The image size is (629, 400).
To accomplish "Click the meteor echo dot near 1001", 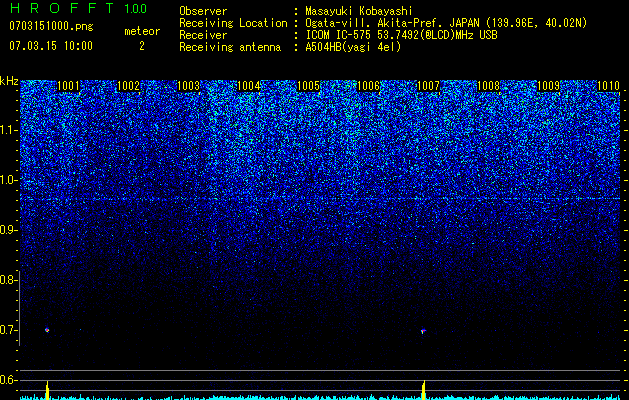I will (x=47, y=330).
